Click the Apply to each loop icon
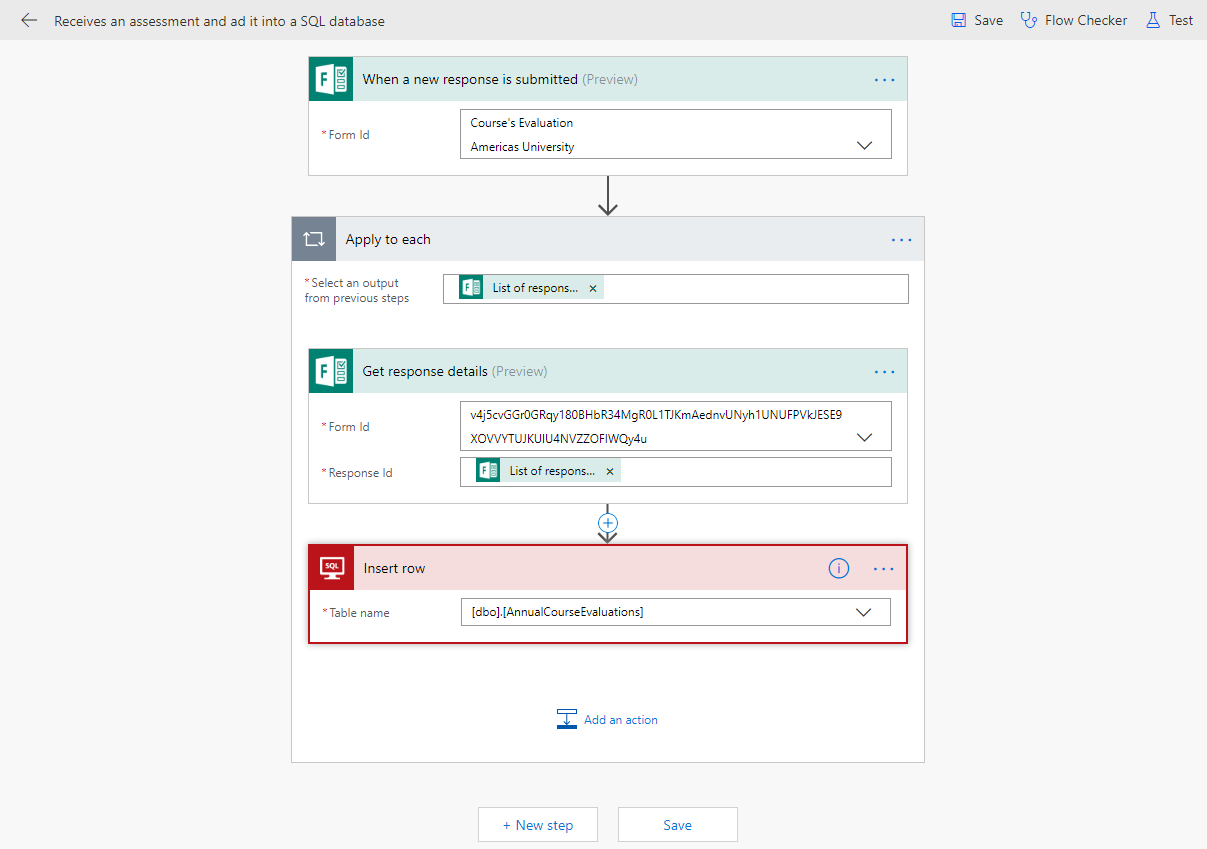Image resolution: width=1207 pixels, height=849 pixels. click(x=314, y=239)
